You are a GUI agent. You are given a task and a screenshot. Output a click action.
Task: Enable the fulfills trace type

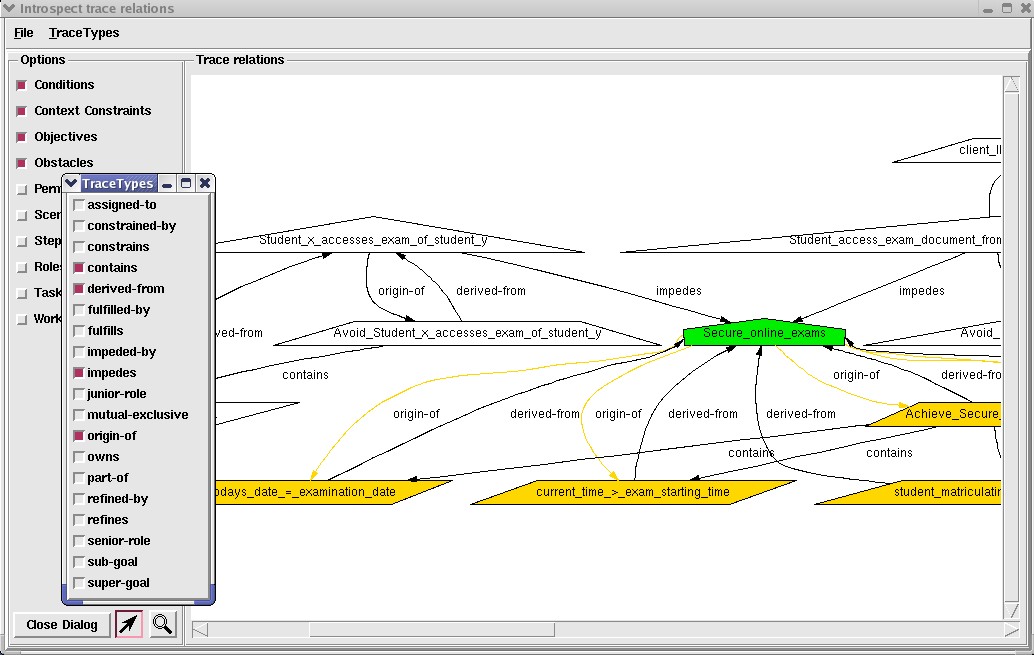pyautogui.click(x=78, y=331)
